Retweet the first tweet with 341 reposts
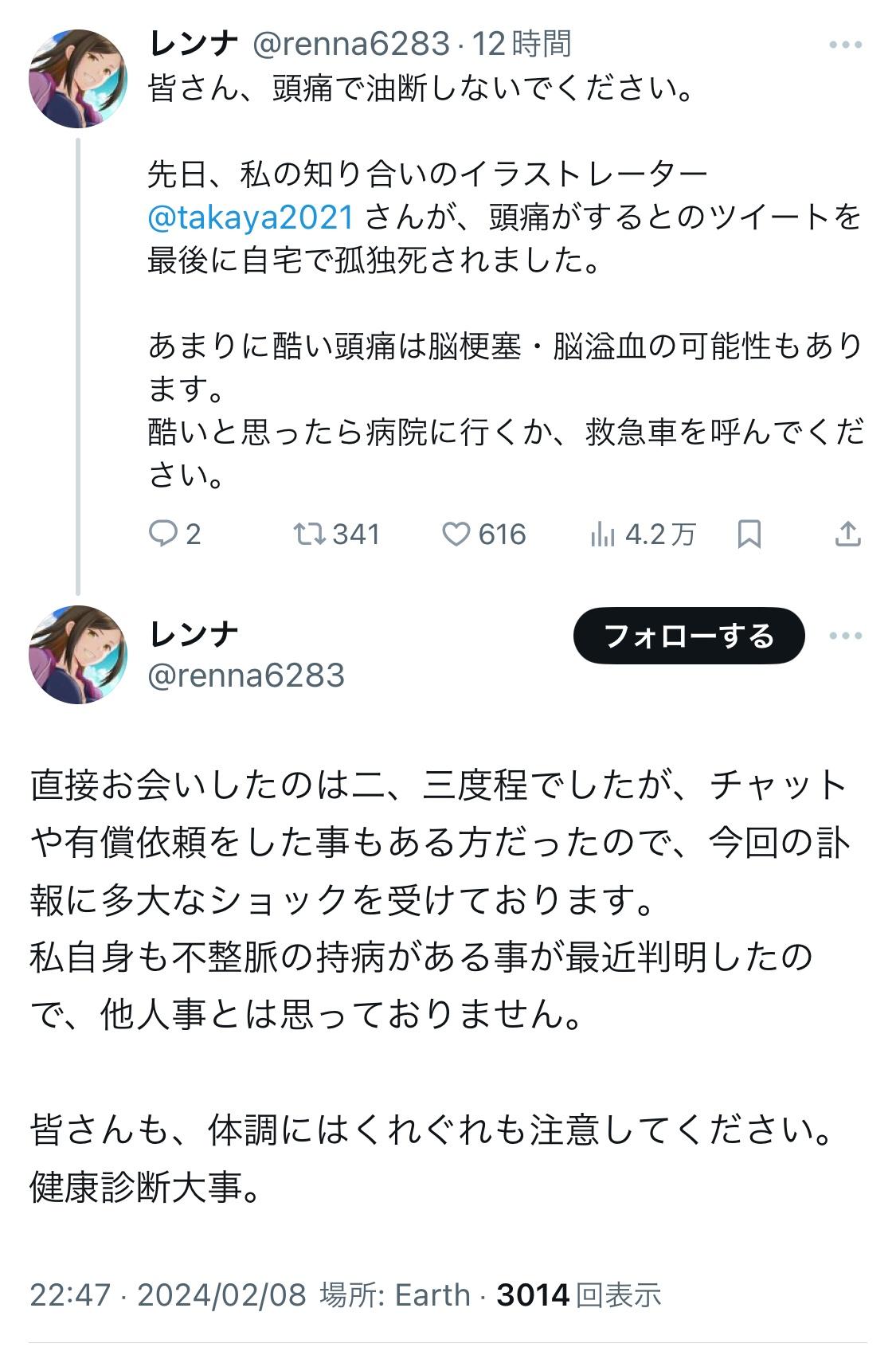Viewport: 896px width, 1355px height. click(336, 534)
